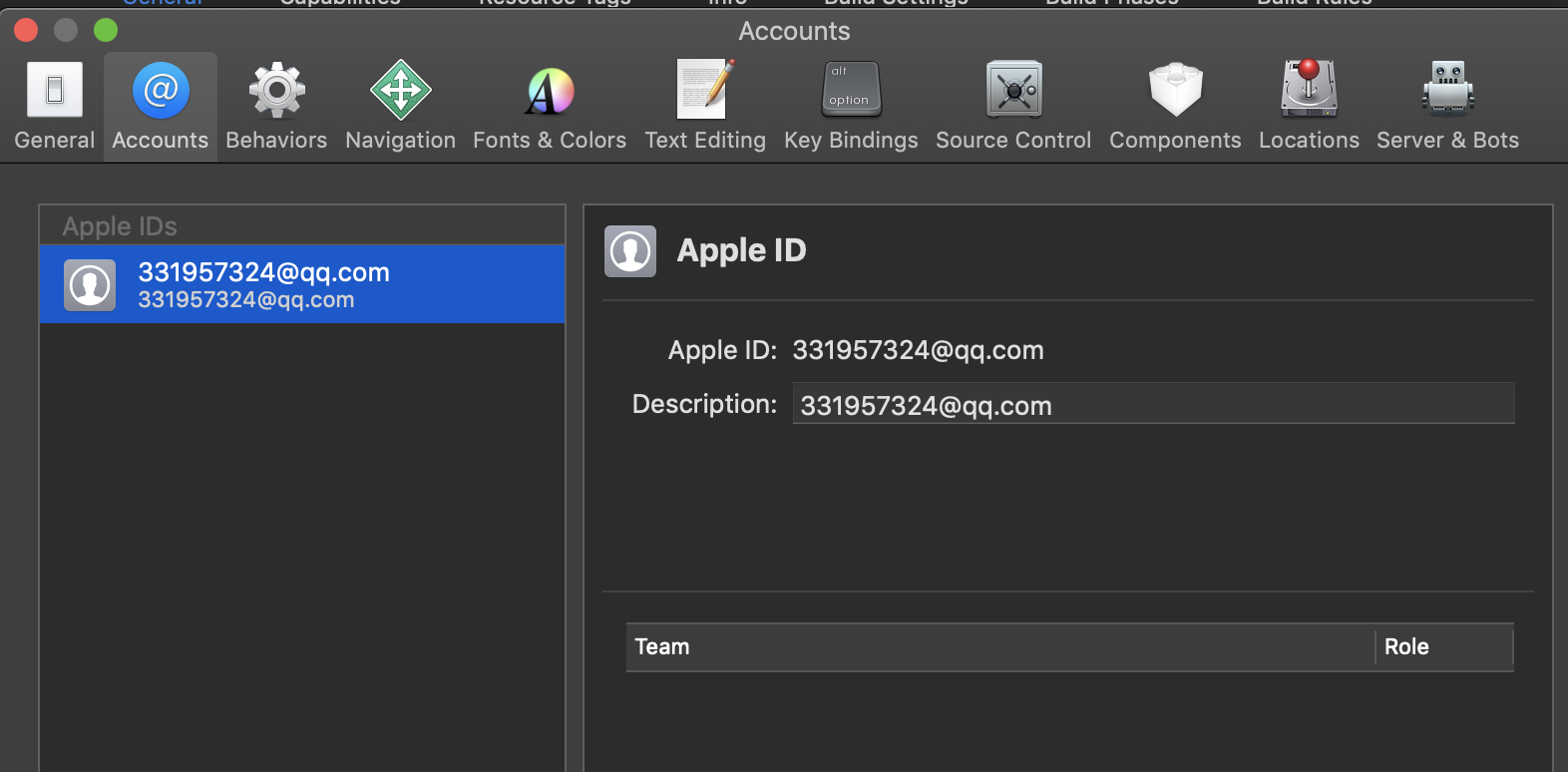Minimize the Accounts window with the yellow button
Image resolution: width=1568 pixels, height=772 pixels.
click(x=66, y=31)
